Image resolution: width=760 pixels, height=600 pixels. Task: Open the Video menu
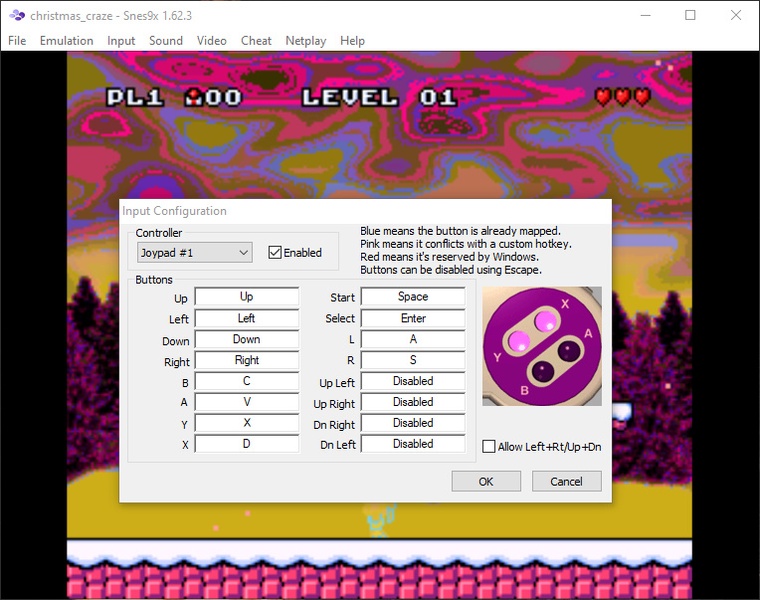pyautogui.click(x=211, y=41)
